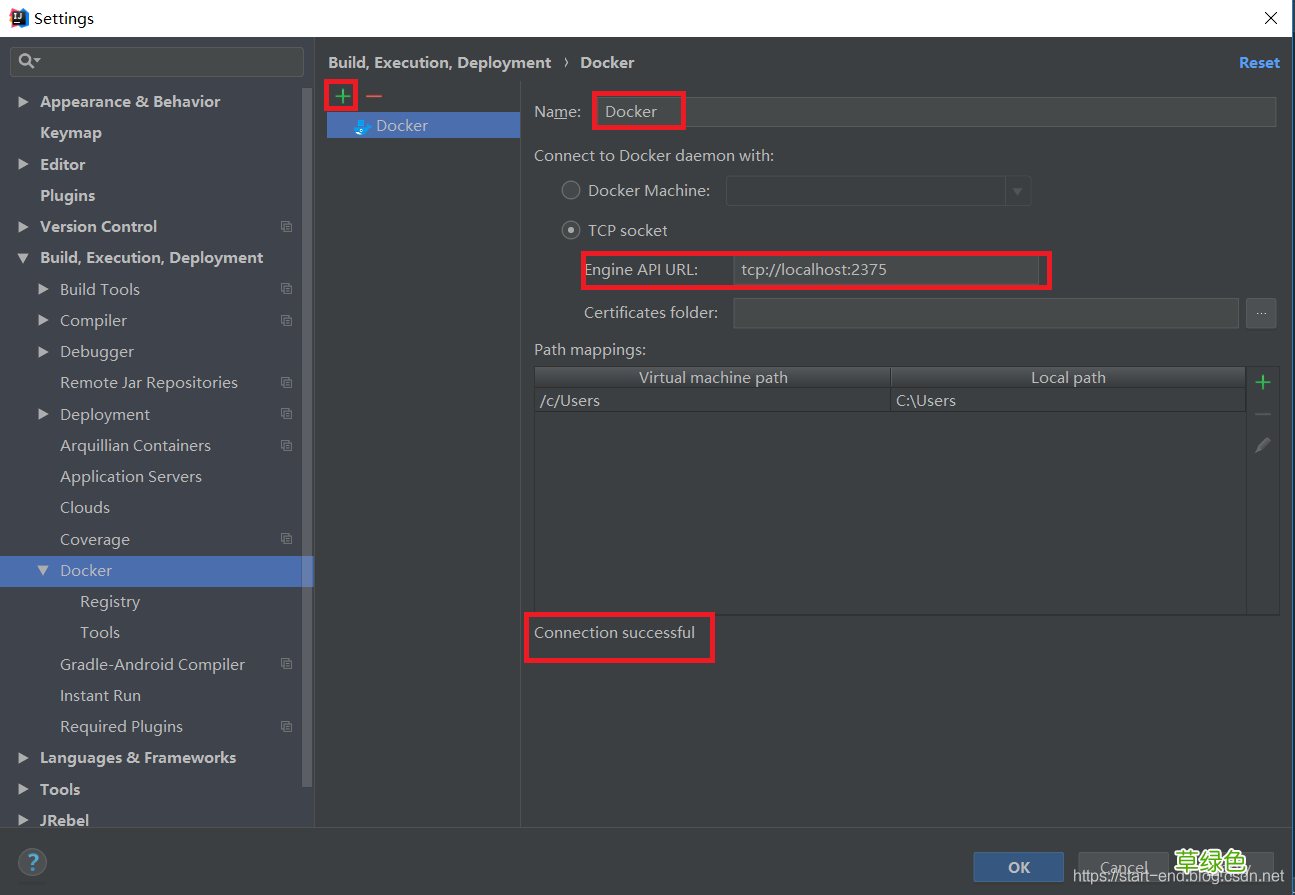Click the Reset link

(x=1259, y=63)
